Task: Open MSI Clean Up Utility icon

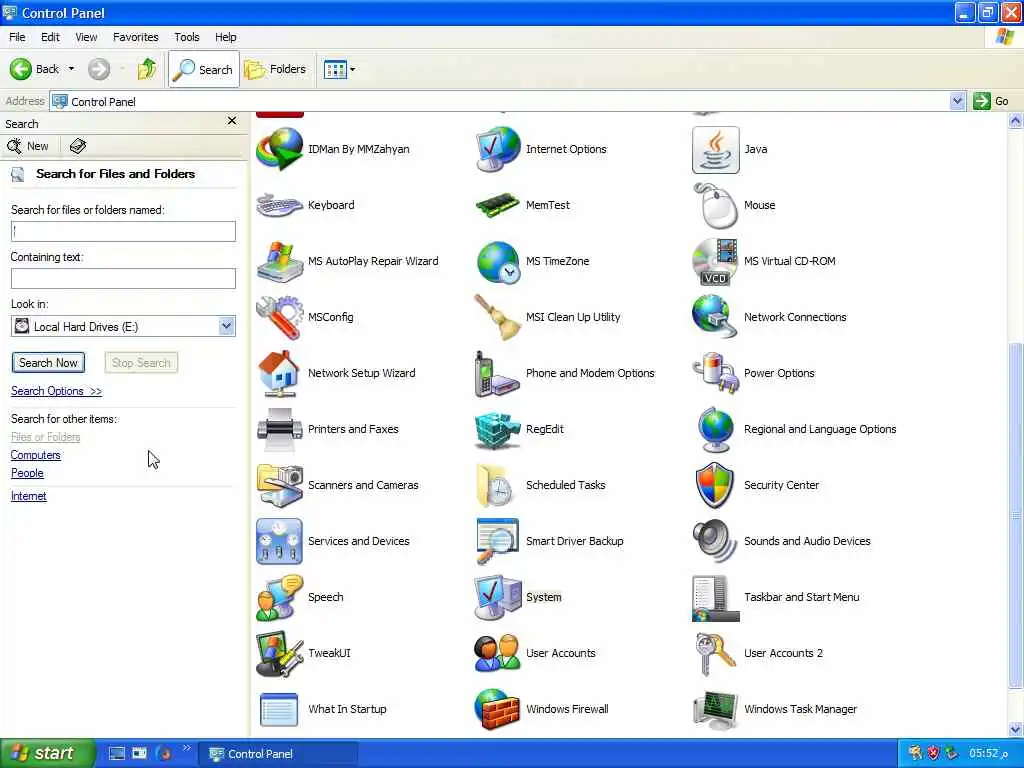Action: 498,317
